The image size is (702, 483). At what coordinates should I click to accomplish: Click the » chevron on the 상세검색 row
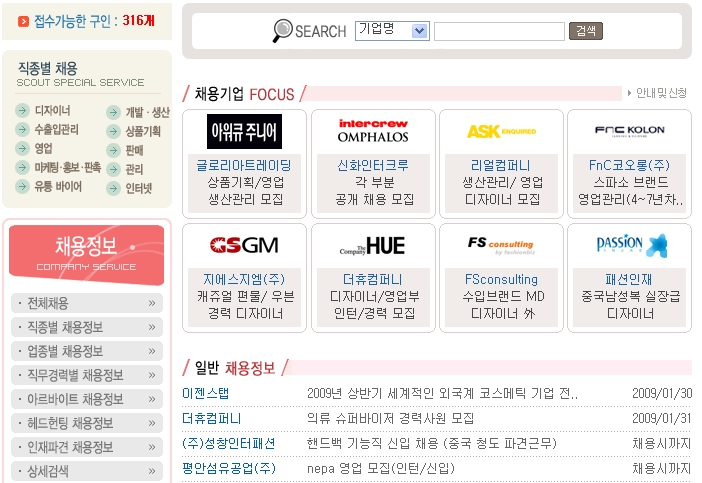coord(152,471)
